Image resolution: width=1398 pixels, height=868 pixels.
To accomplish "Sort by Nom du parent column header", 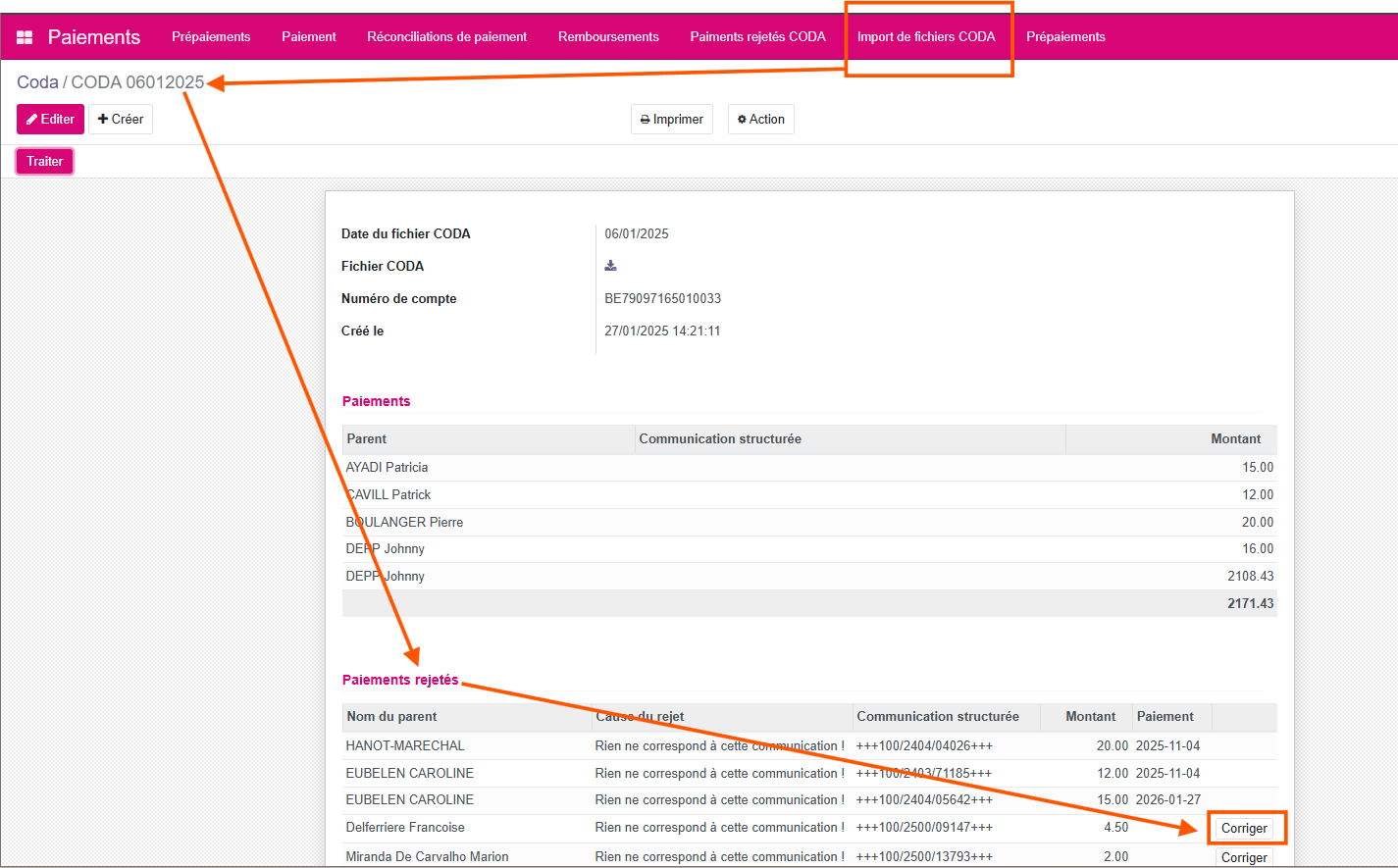I will click(391, 717).
